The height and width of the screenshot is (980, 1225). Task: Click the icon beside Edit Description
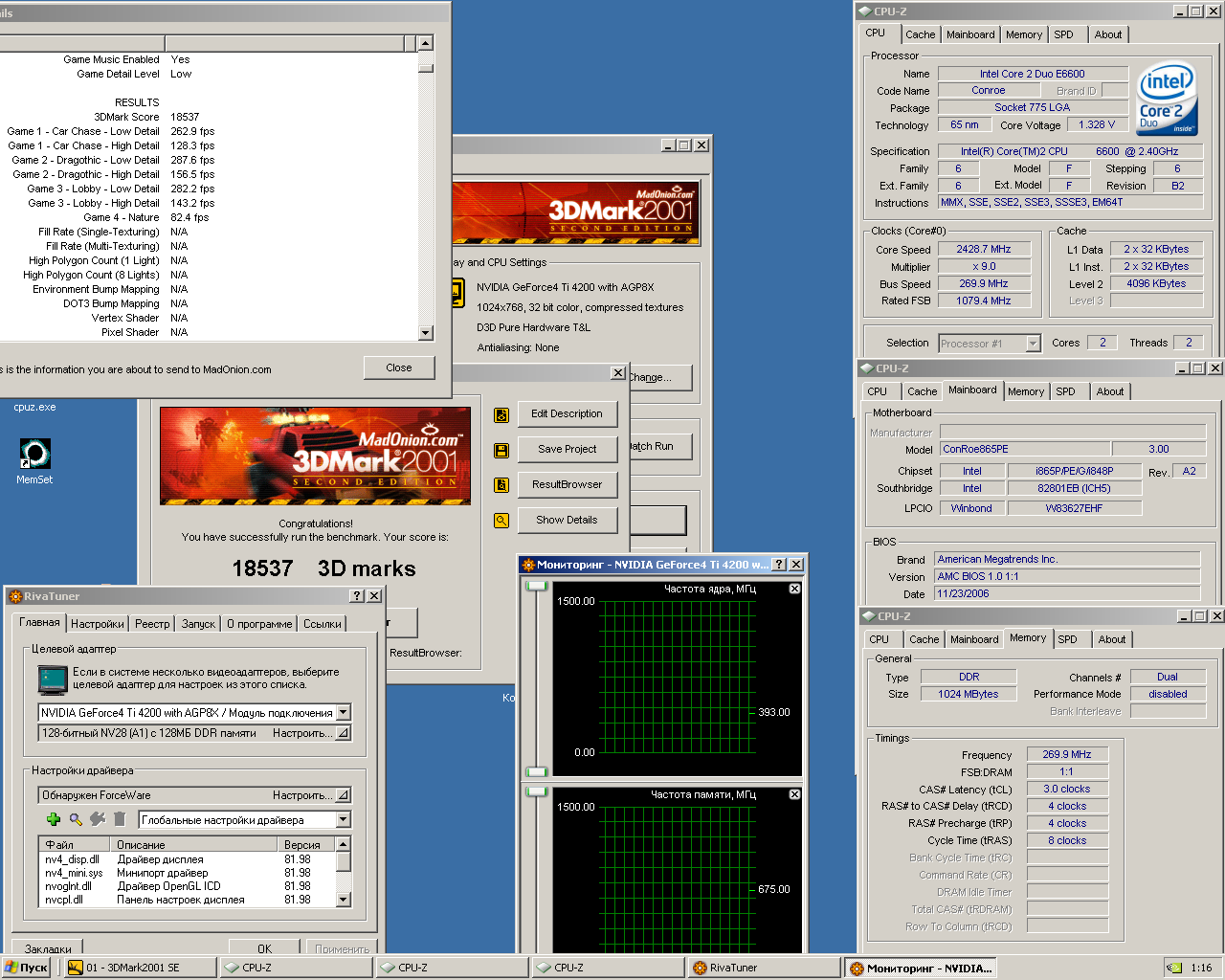(501, 414)
